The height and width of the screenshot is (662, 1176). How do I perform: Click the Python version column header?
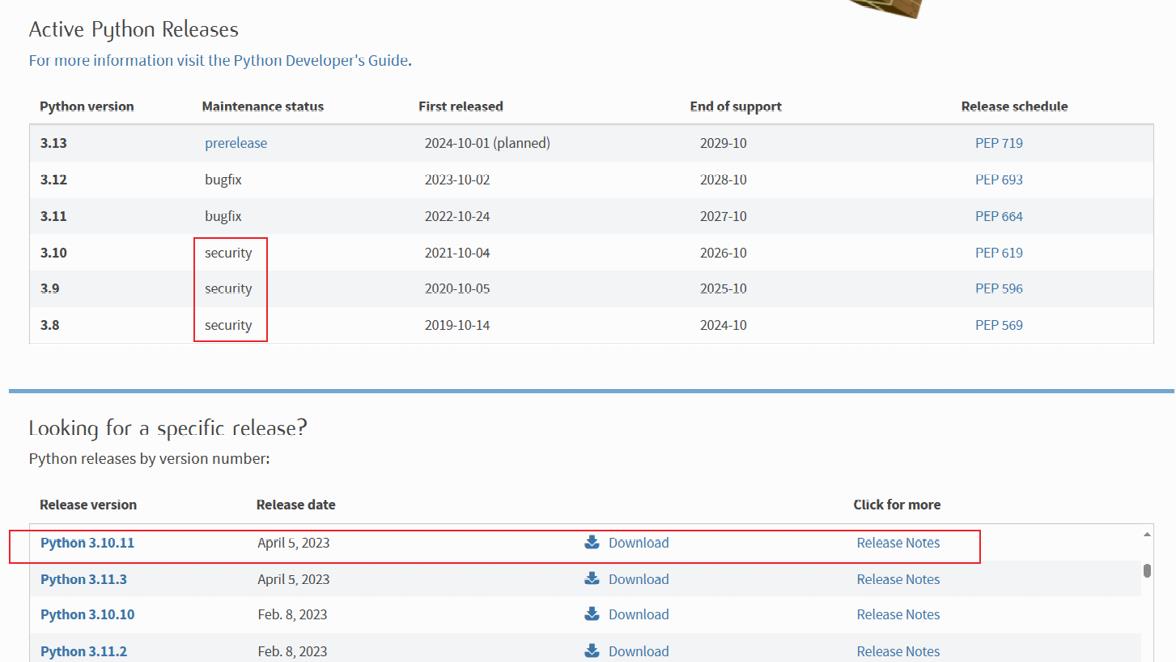86,106
